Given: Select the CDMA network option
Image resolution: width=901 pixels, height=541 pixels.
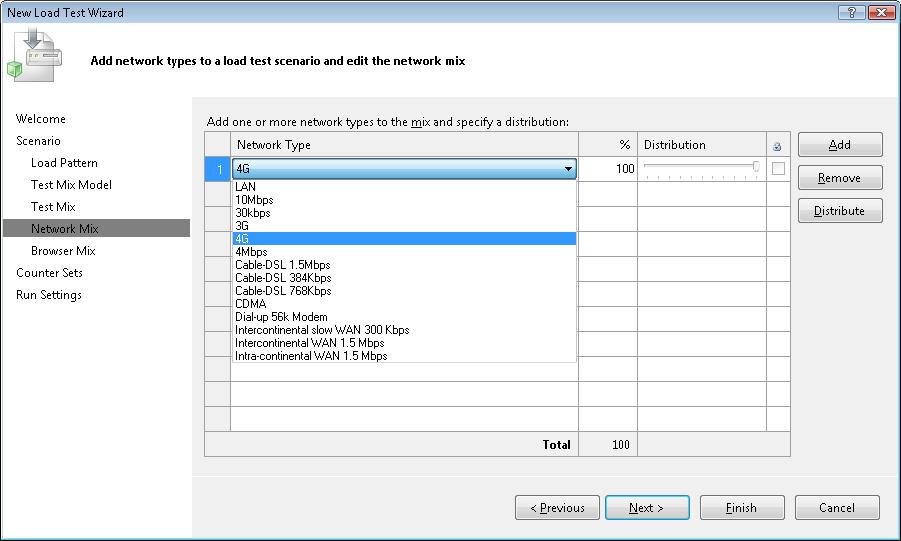Looking at the screenshot, I should click(250, 304).
